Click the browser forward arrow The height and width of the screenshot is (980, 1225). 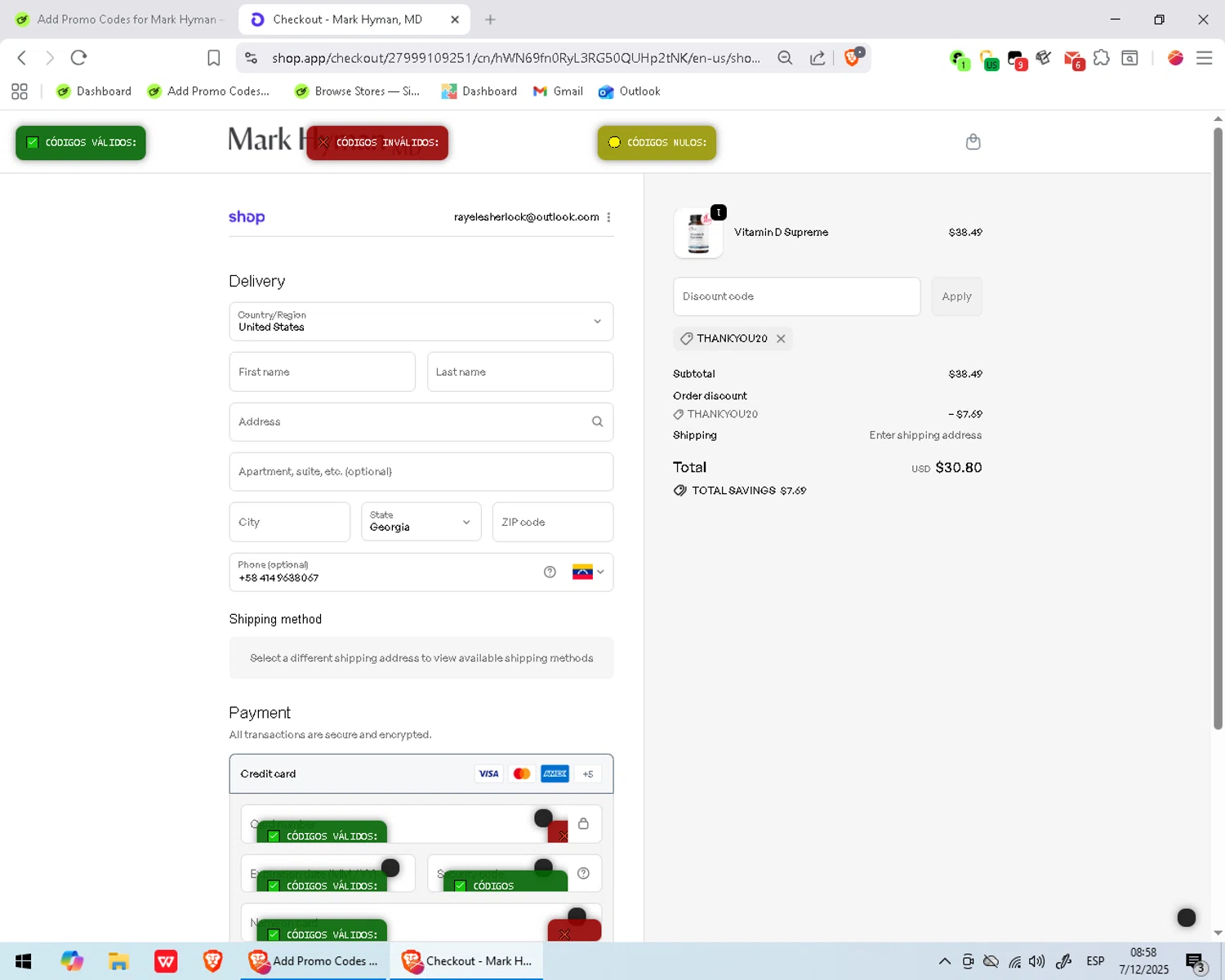pos(50,58)
